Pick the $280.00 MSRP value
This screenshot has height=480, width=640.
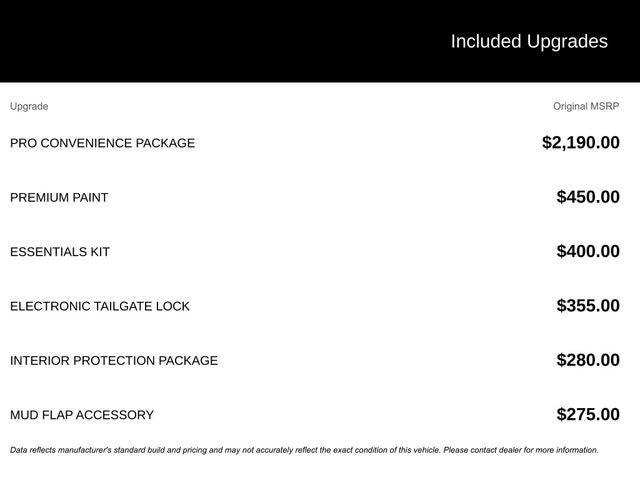pos(588,360)
